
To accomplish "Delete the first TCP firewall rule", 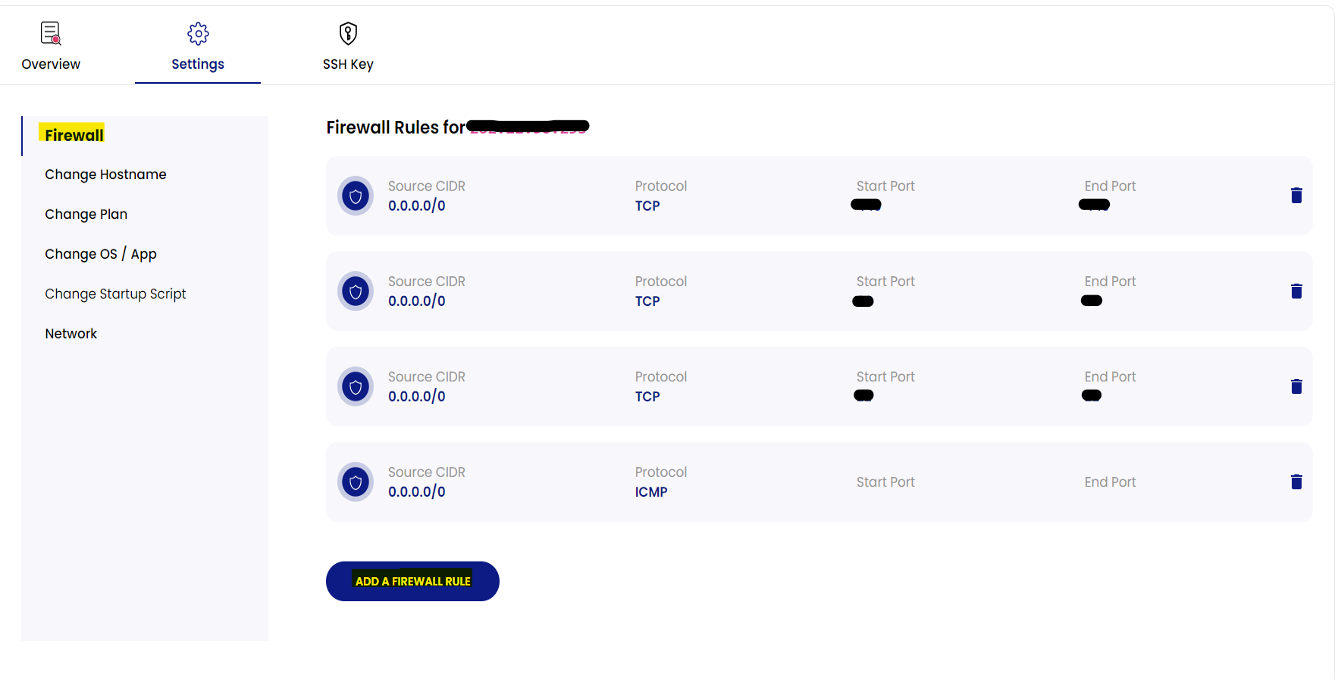I will 1296,196.
